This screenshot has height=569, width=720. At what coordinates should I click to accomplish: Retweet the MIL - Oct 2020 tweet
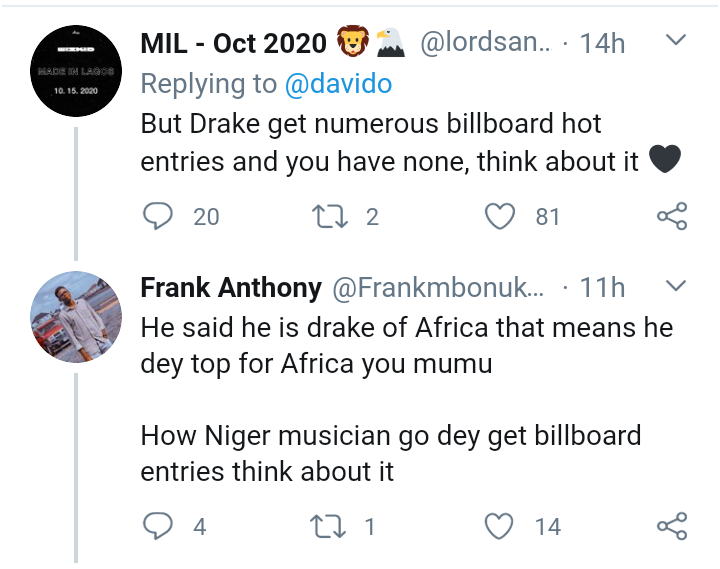(329, 217)
